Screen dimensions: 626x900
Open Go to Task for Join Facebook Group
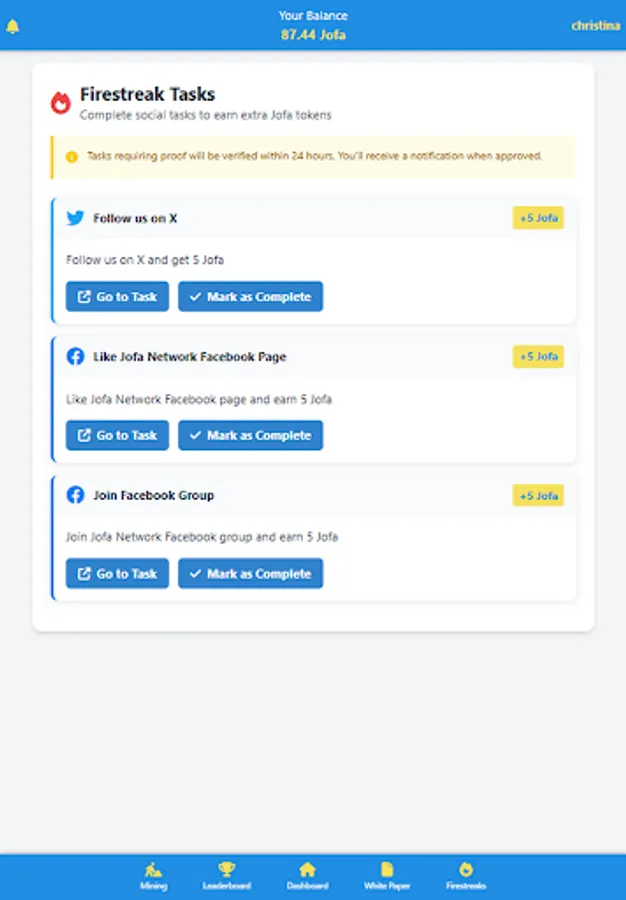[117, 574]
